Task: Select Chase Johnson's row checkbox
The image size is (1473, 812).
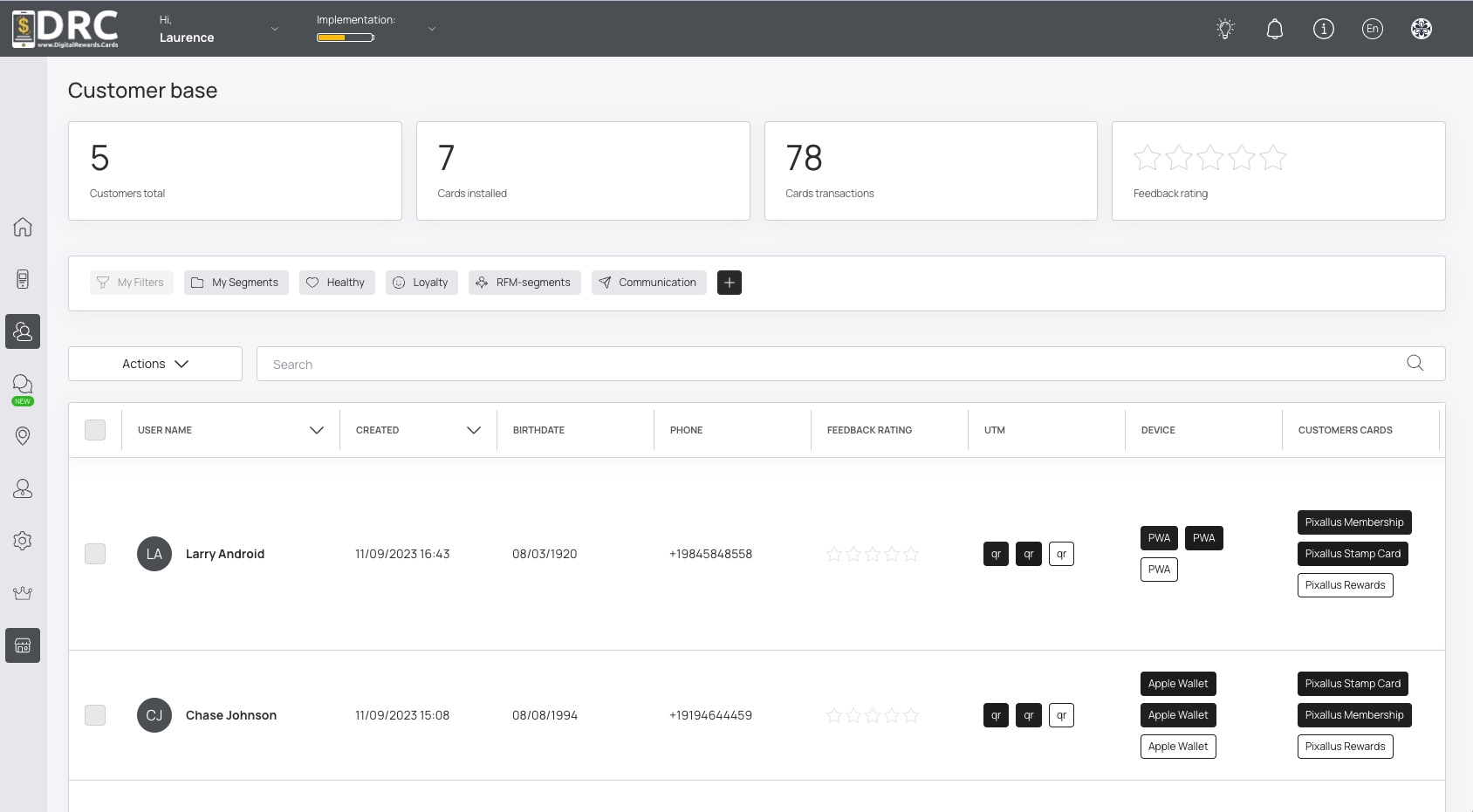Action: pos(95,715)
